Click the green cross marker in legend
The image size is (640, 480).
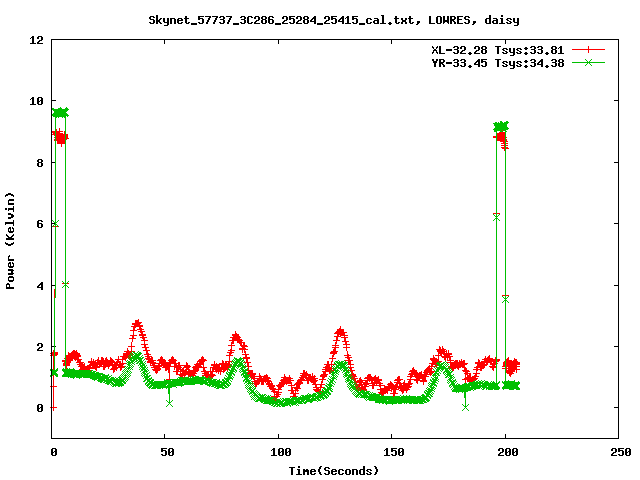coord(588,62)
